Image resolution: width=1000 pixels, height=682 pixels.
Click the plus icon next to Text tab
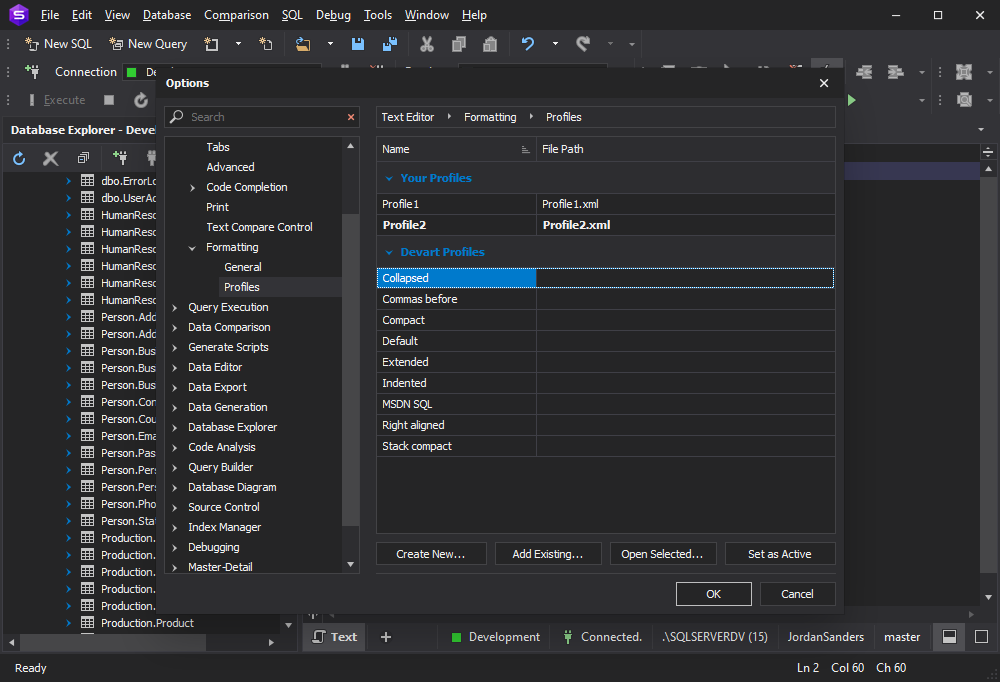click(386, 637)
